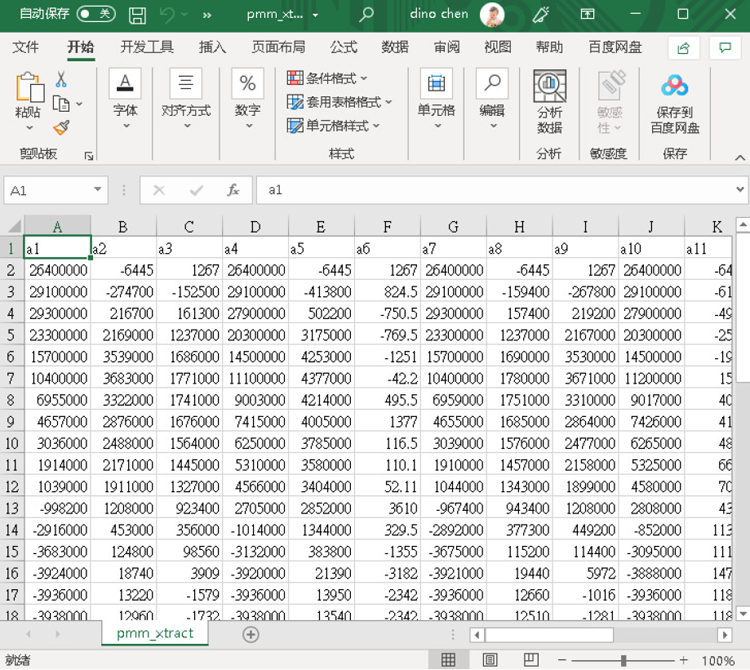Select Page Break Preview in status bar

point(531,660)
